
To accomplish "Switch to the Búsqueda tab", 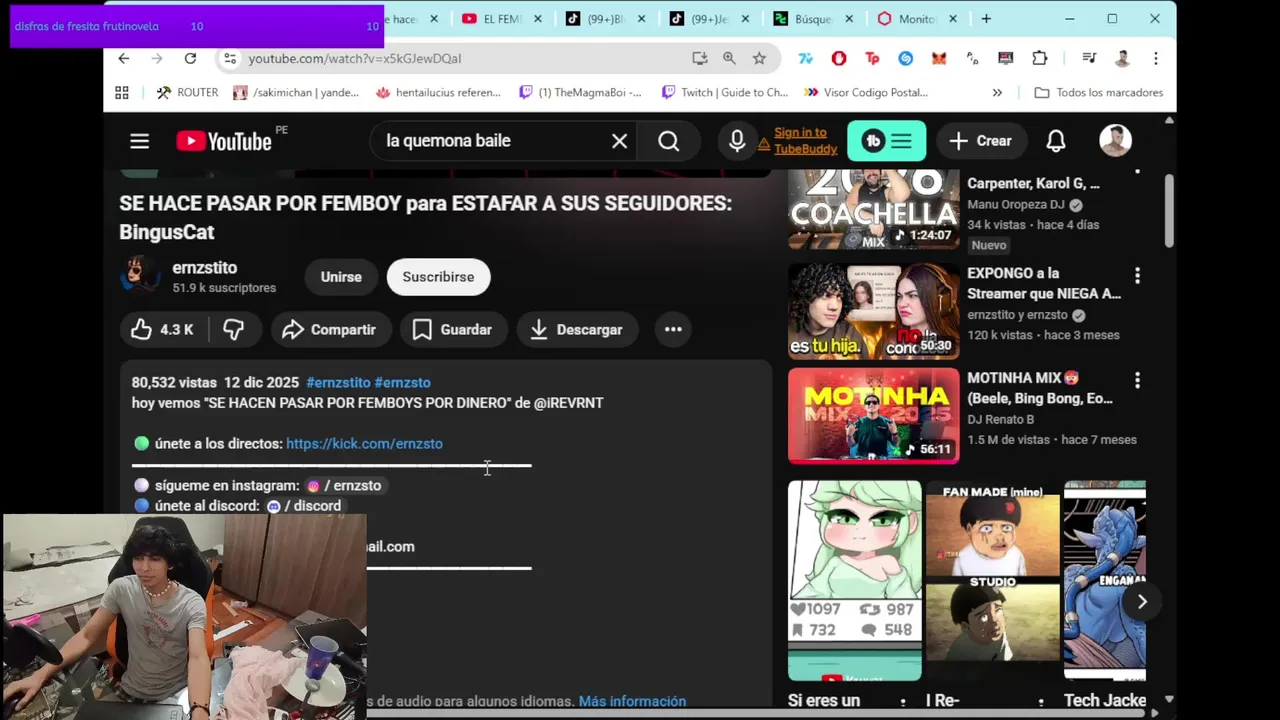I will tap(811, 19).
